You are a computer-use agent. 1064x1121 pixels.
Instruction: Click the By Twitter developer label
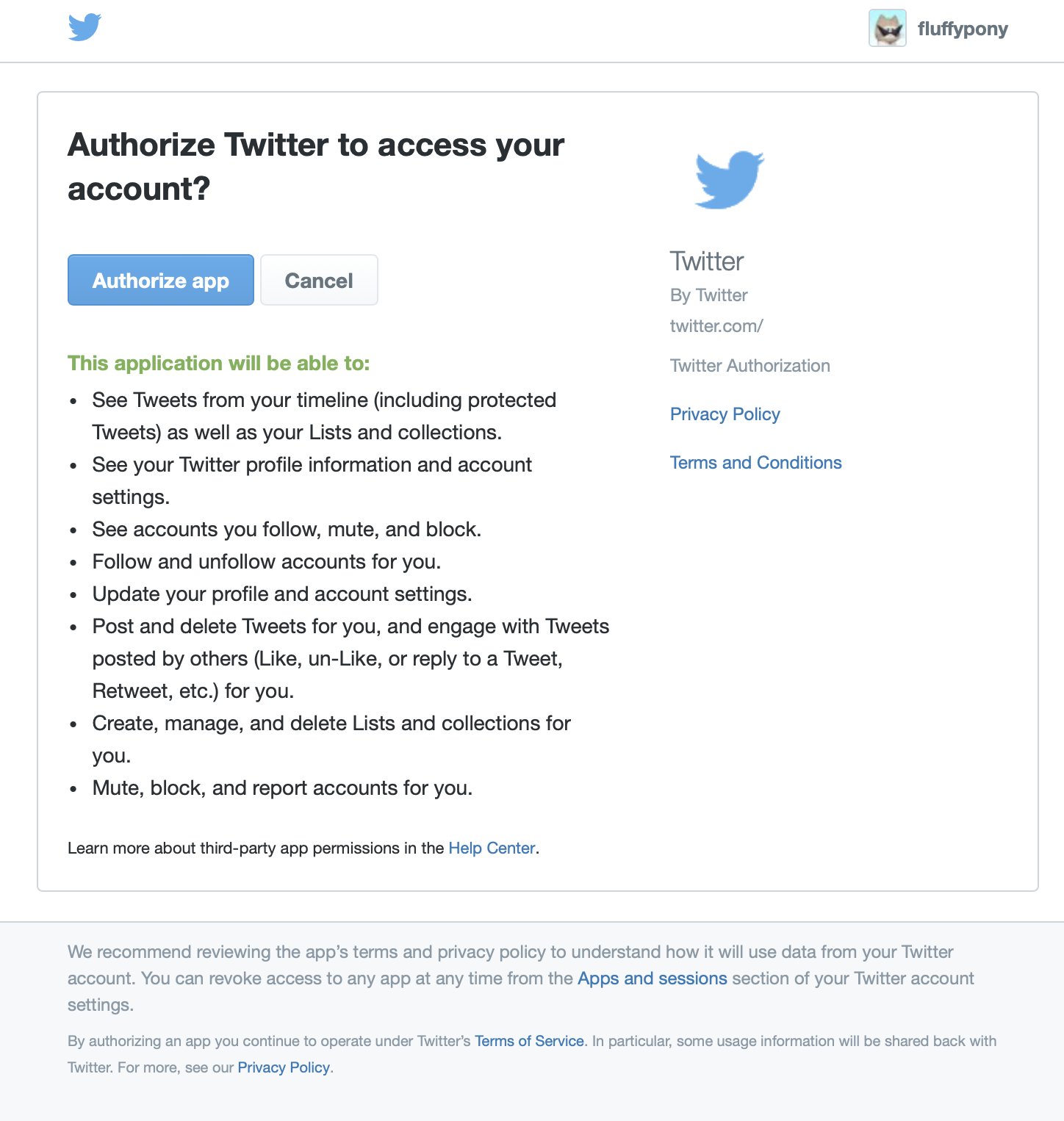click(708, 295)
